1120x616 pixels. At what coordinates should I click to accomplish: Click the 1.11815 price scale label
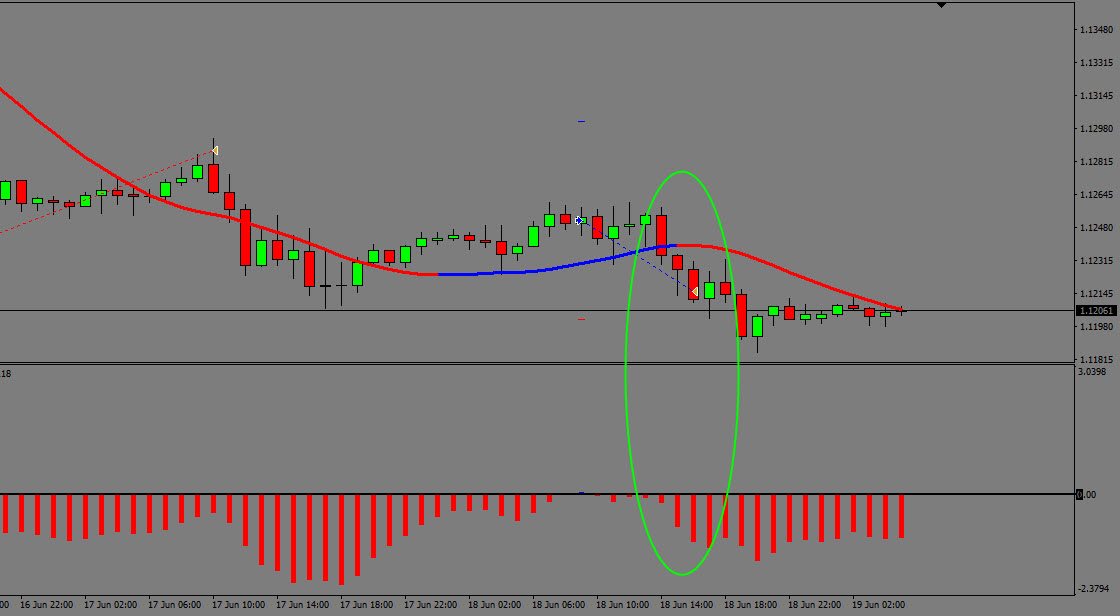click(1095, 359)
